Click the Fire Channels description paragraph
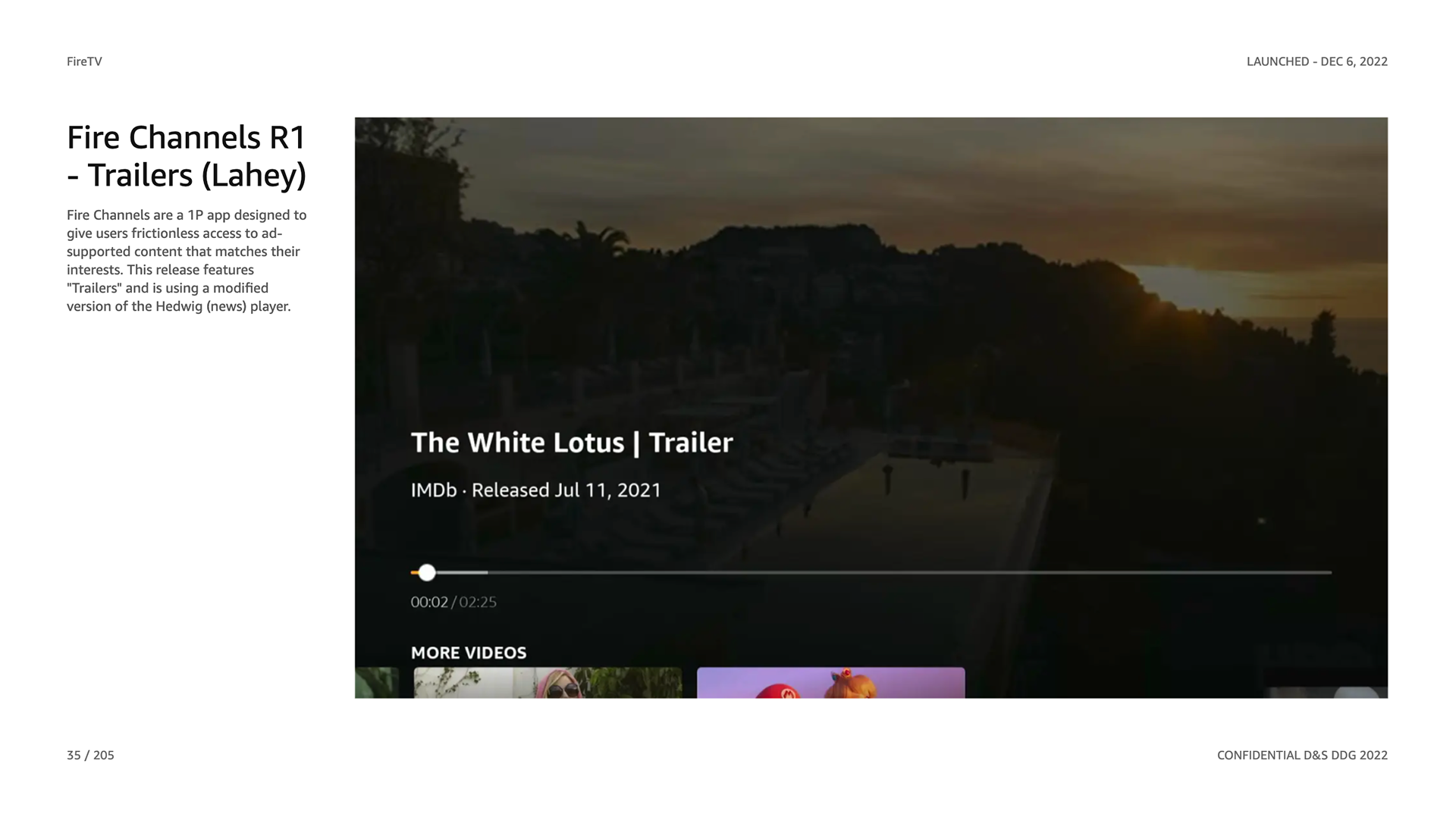The width and height of the screenshot is (1456, 817). (x=187, y=261)
